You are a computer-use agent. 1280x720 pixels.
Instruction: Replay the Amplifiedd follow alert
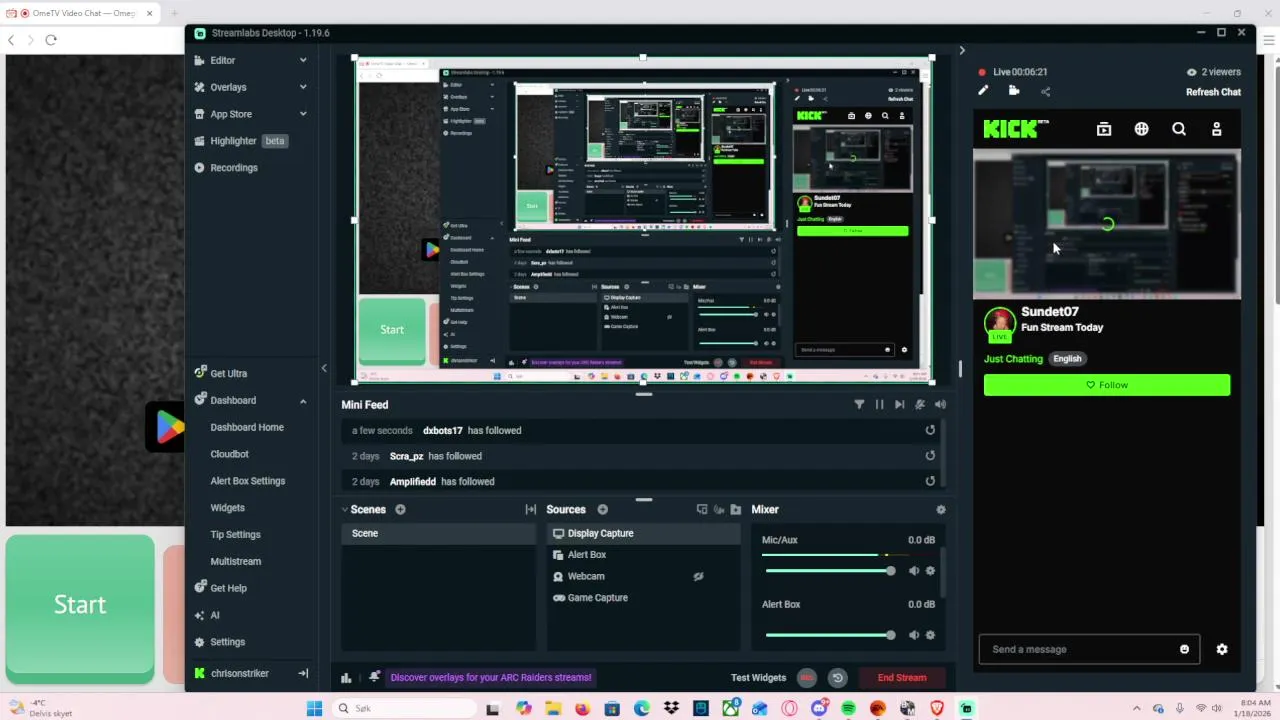click(x=930, y=481)
